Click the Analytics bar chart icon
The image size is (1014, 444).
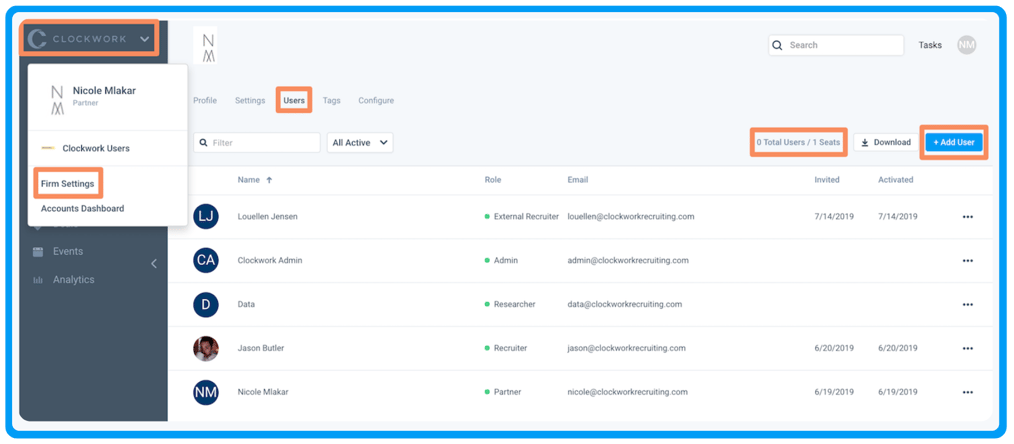[x=38, y=280]
